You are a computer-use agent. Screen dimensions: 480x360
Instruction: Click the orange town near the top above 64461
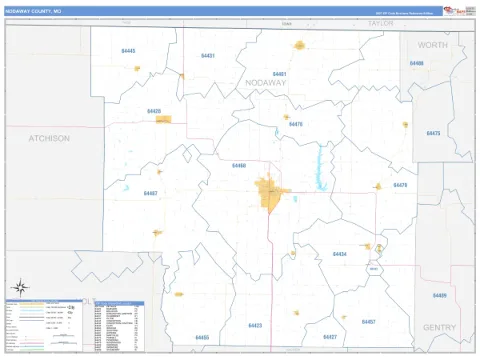pyautogui.click(x=300, y=45)
